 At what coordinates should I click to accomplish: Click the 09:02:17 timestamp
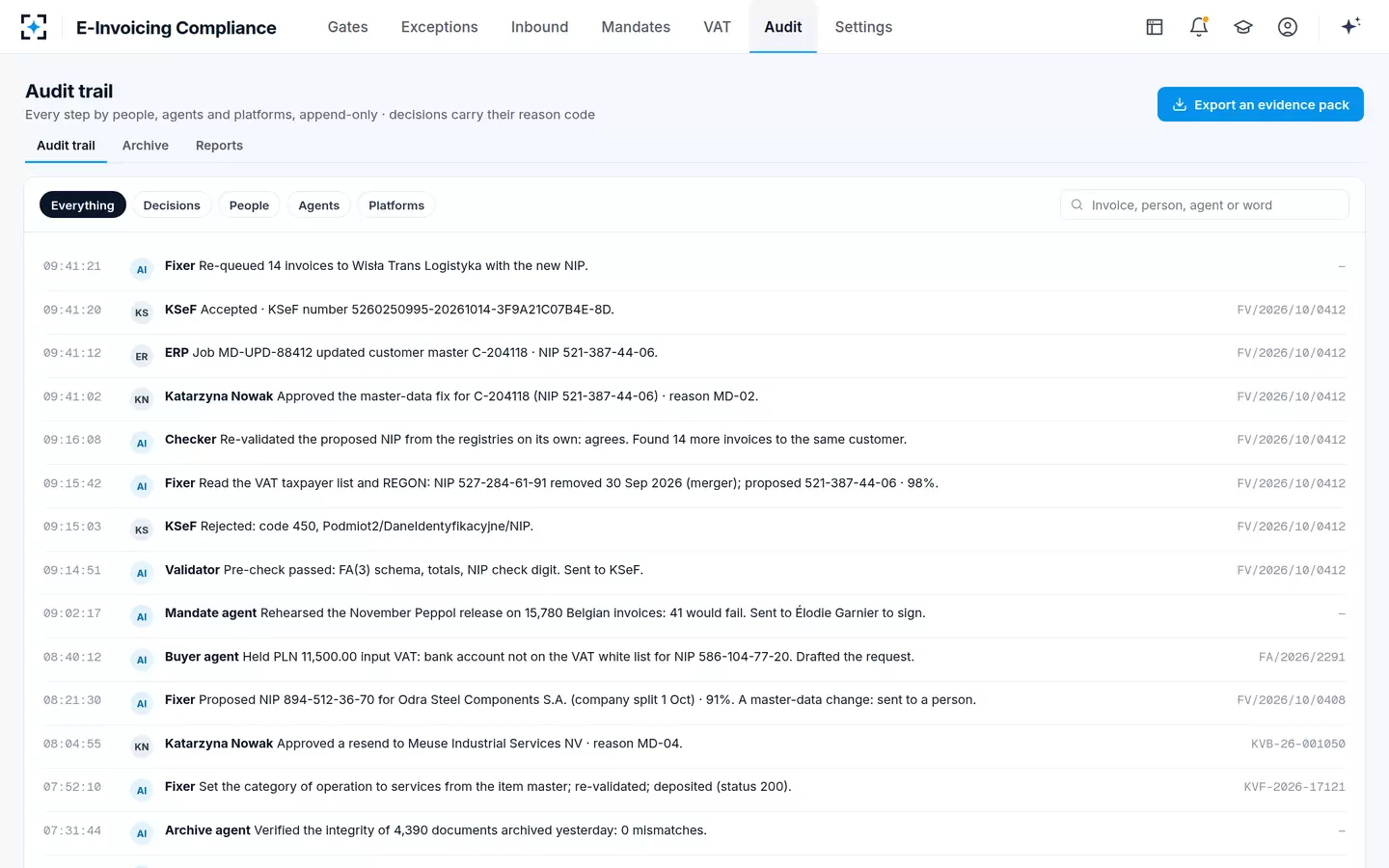click(72, 613)
